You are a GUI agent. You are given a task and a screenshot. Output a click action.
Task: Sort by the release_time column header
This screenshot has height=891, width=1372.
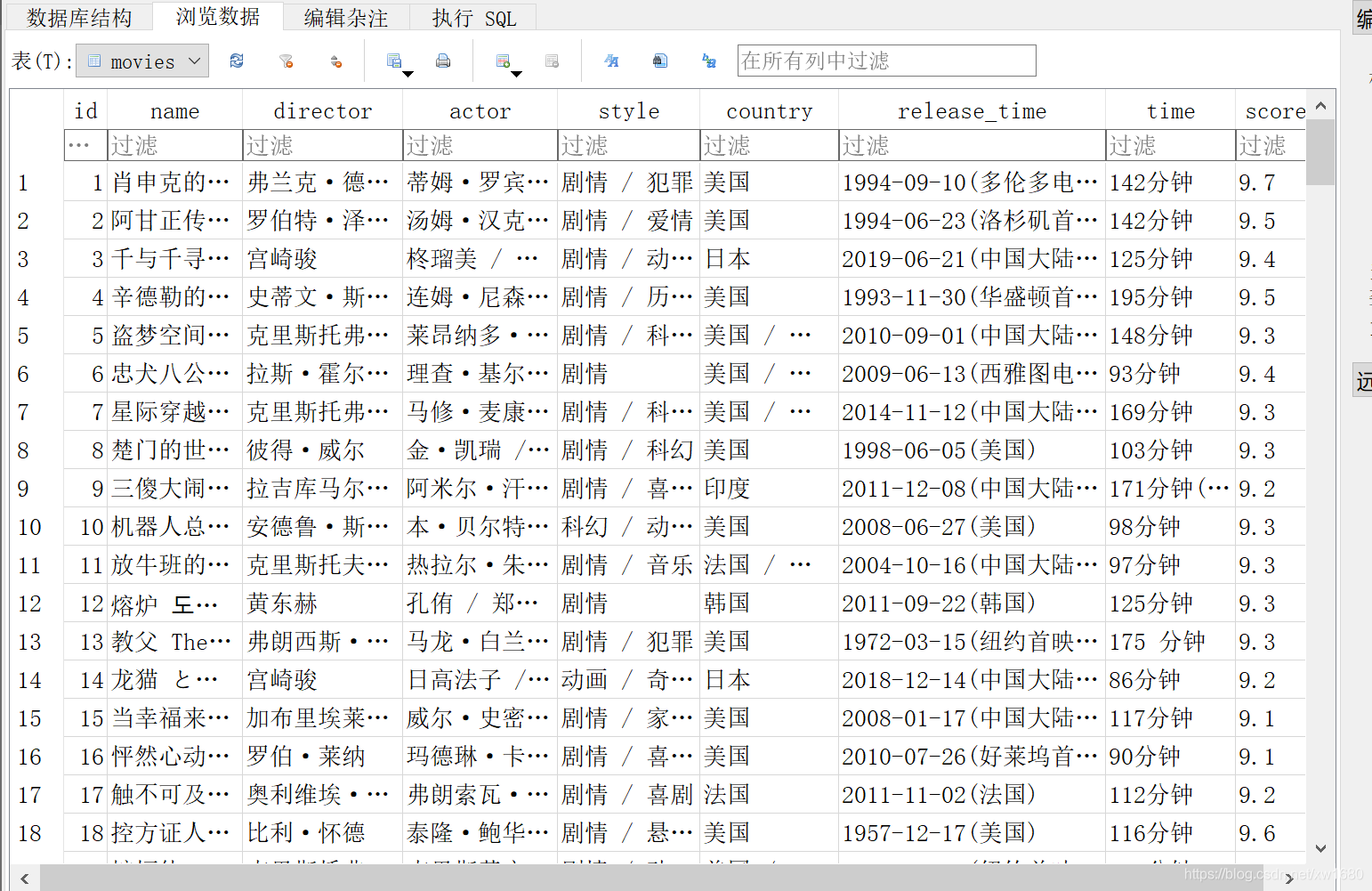pyautogui.click(x=972, y=110)
